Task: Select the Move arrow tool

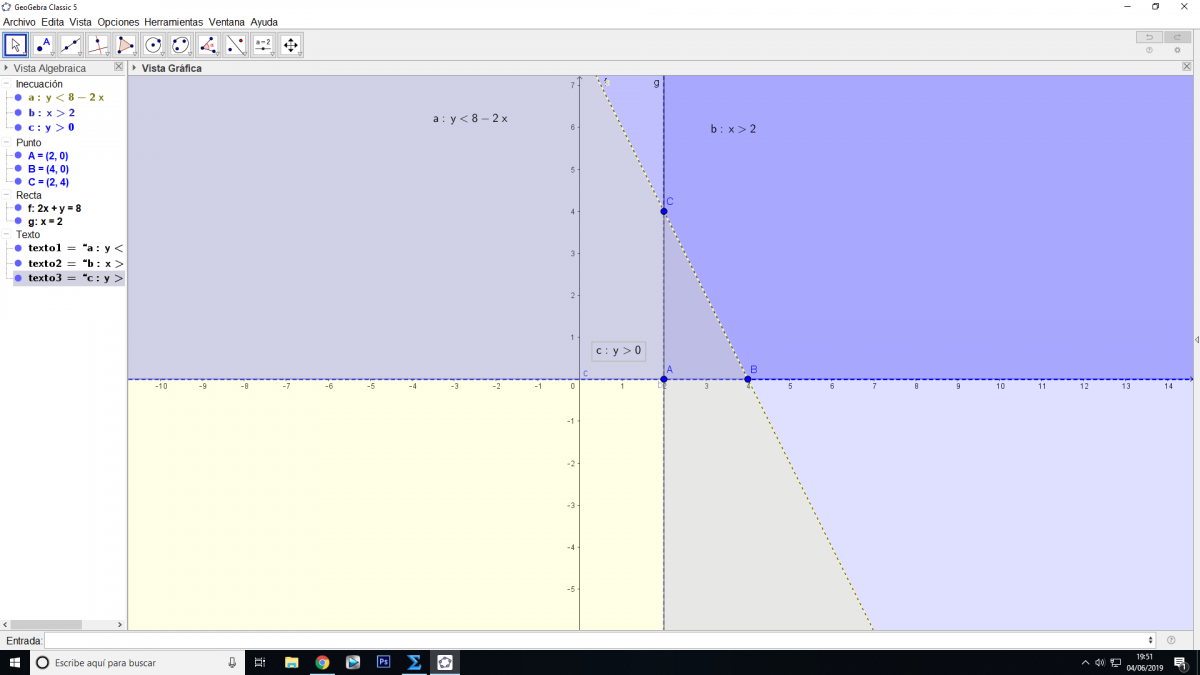Action: click(15, 45)
